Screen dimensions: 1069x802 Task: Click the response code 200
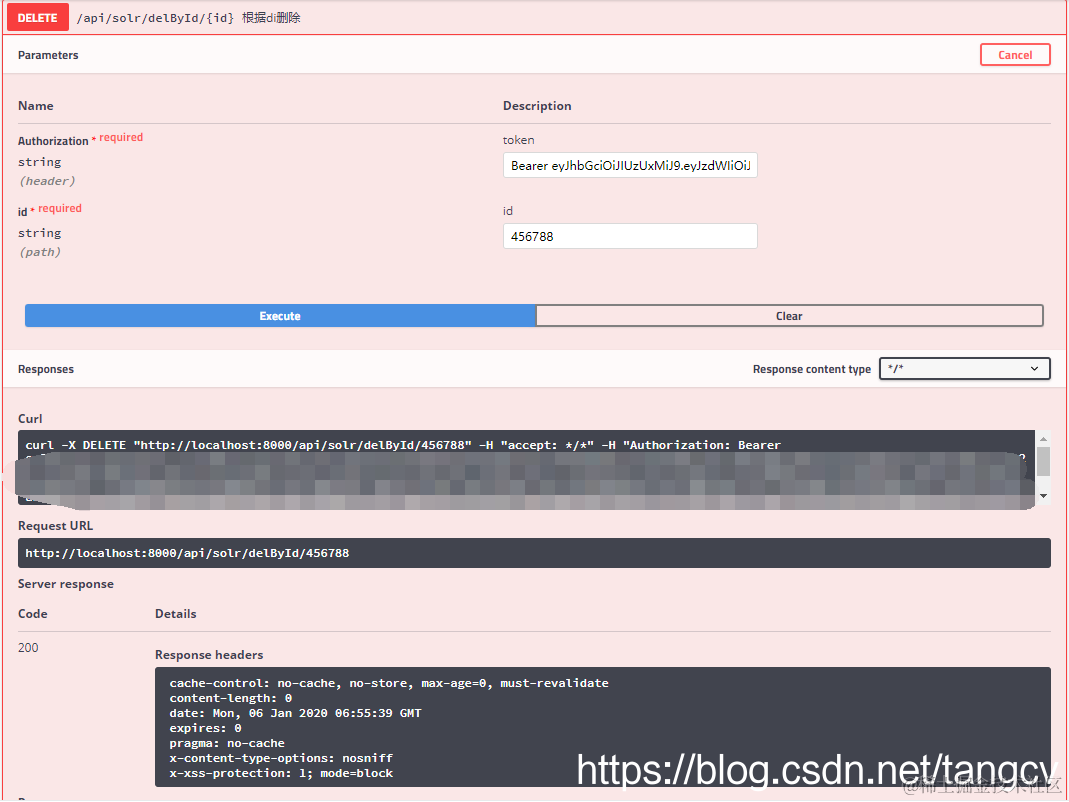[x=28, y=648]
